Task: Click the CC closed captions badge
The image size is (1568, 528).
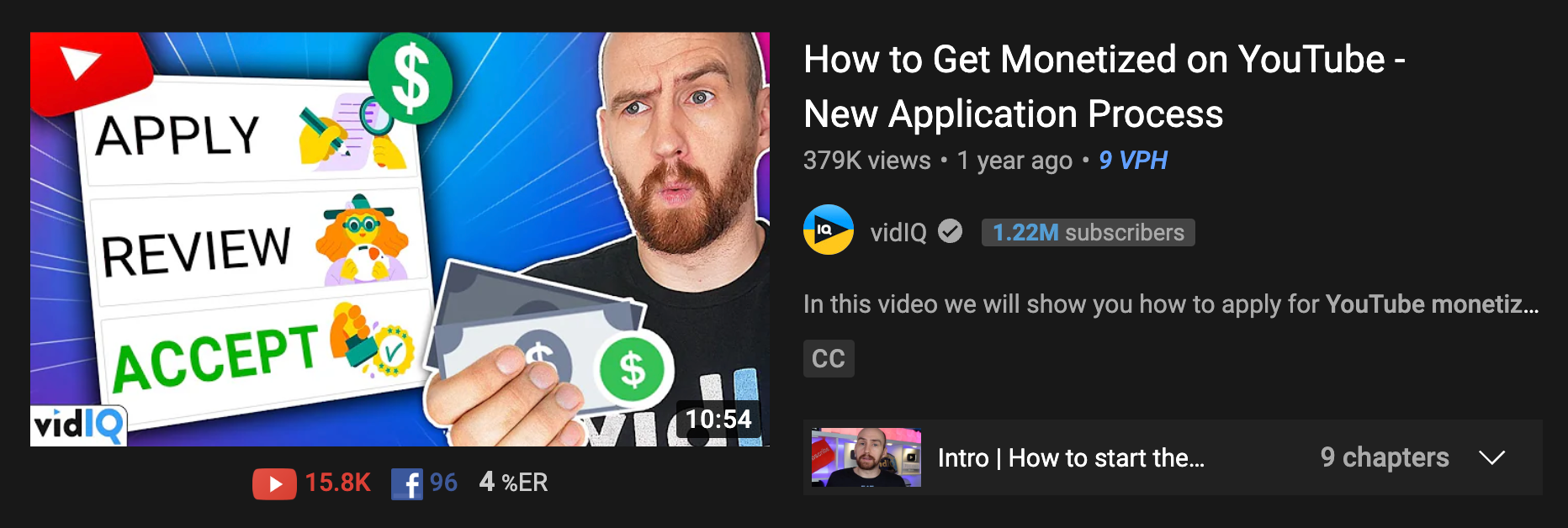Action: (829, 358)
